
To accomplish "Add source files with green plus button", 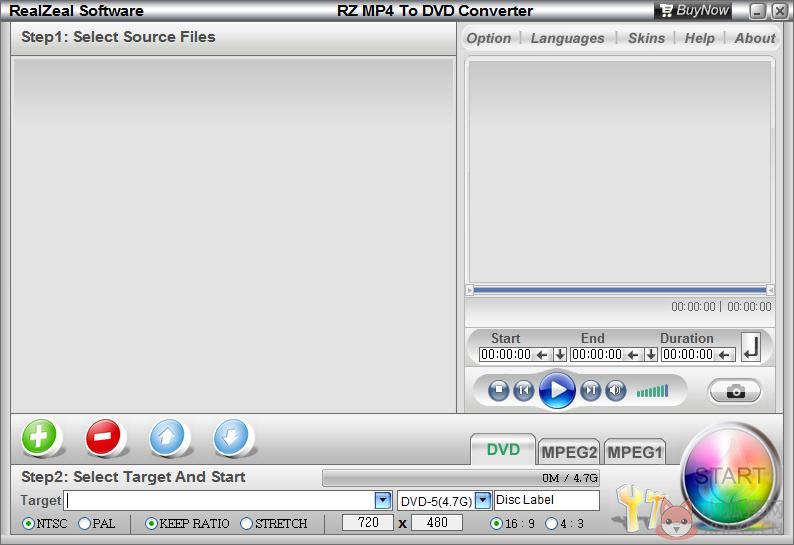I will 39,437.
